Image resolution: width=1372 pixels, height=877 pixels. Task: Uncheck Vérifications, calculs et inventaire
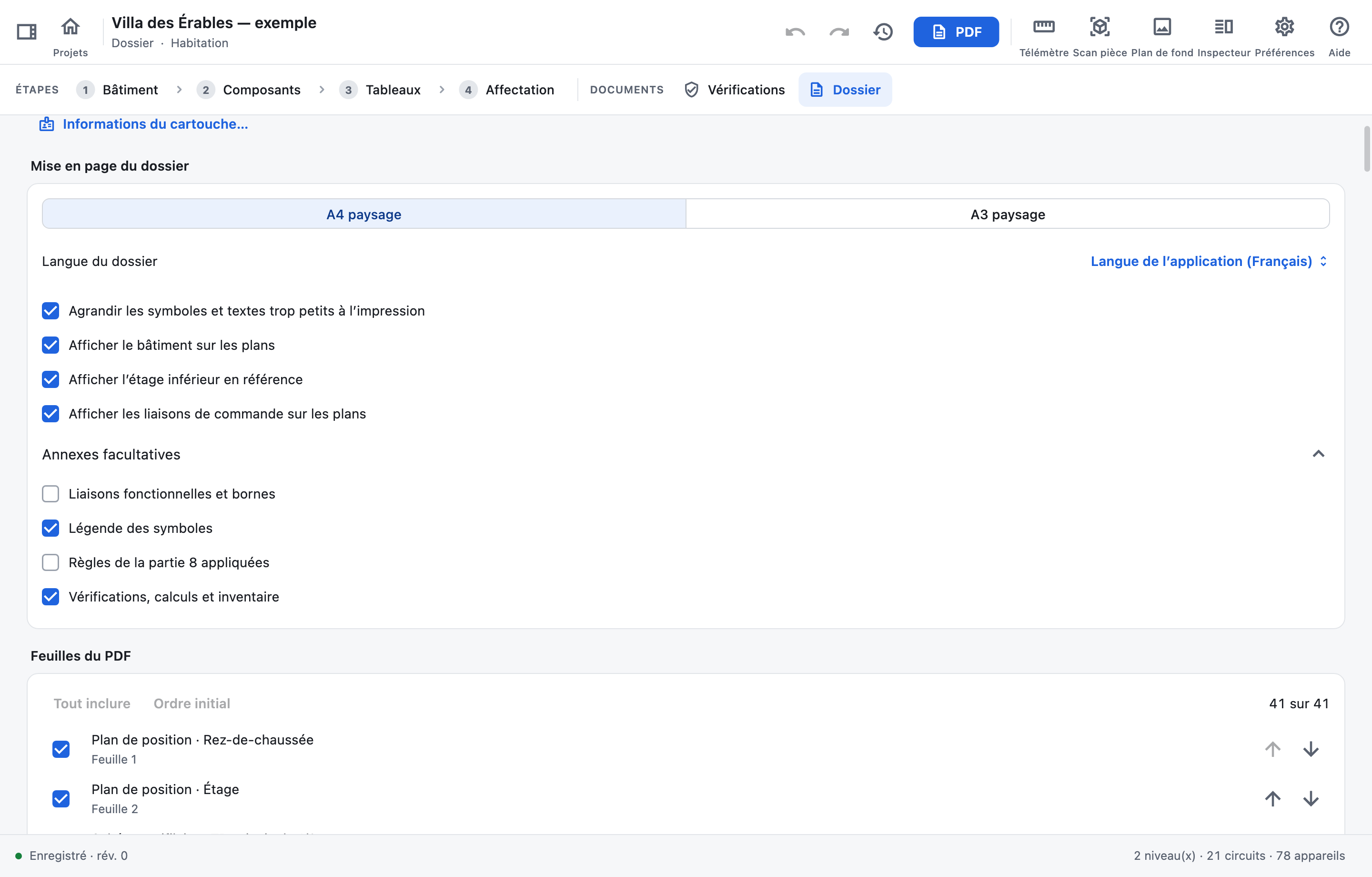click(x=50, y=596)
